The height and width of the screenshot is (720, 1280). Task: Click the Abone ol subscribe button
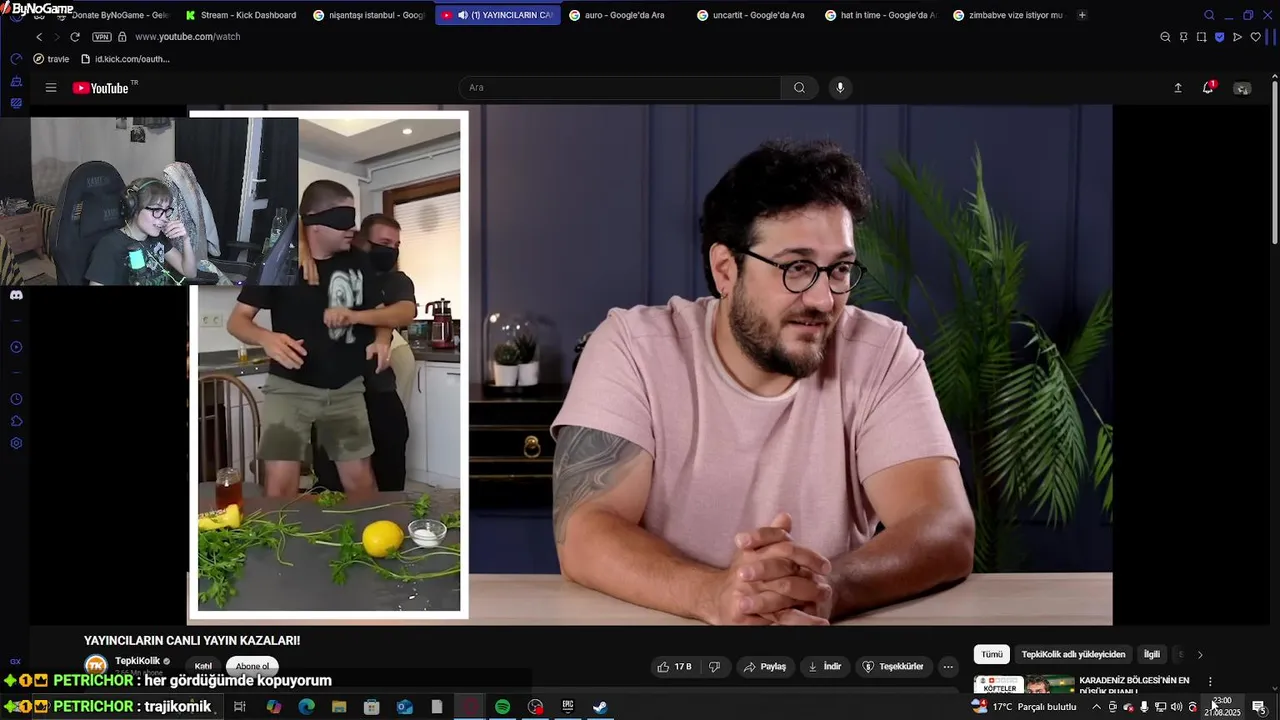coord(252,666)
